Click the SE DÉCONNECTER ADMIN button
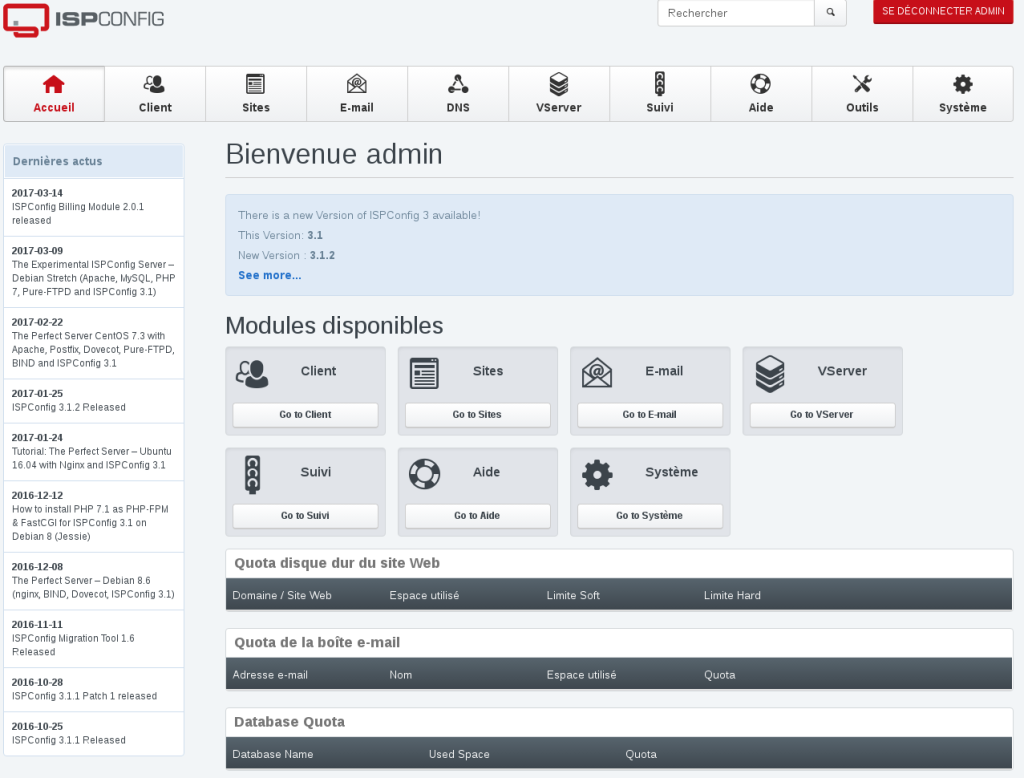The height and width of the screenshot is (778, 1024). 943,12
